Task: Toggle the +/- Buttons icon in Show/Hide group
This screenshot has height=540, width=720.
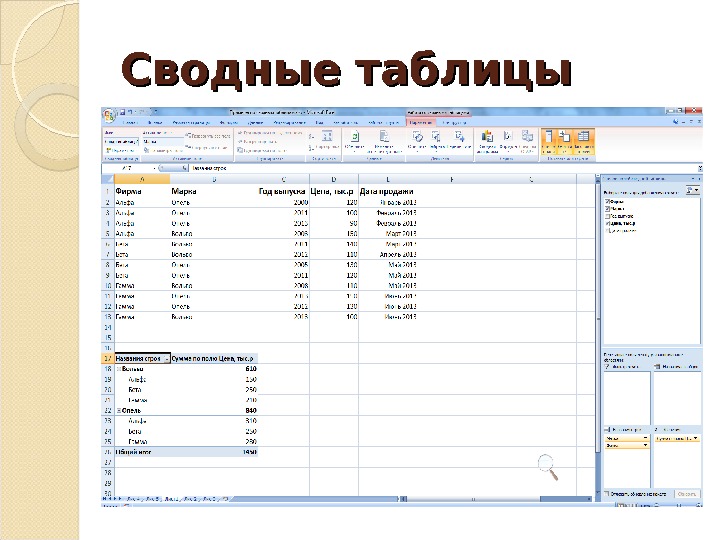Action: pos(565,141)
